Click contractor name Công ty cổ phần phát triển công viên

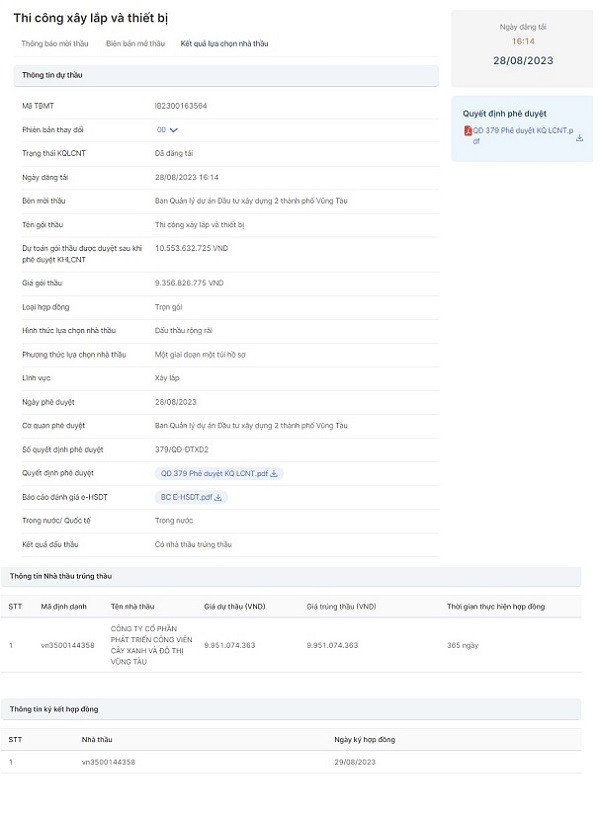(x=149, y=645)
